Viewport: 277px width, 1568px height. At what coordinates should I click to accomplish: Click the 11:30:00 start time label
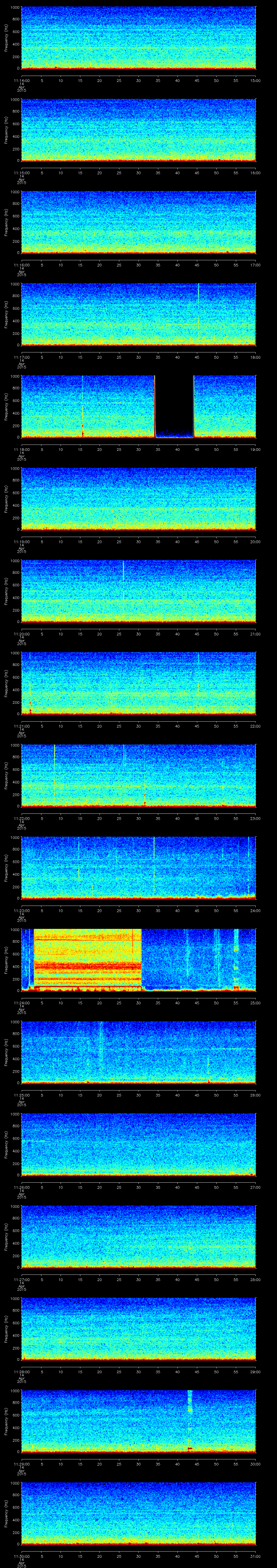(x=21, y=1556)
